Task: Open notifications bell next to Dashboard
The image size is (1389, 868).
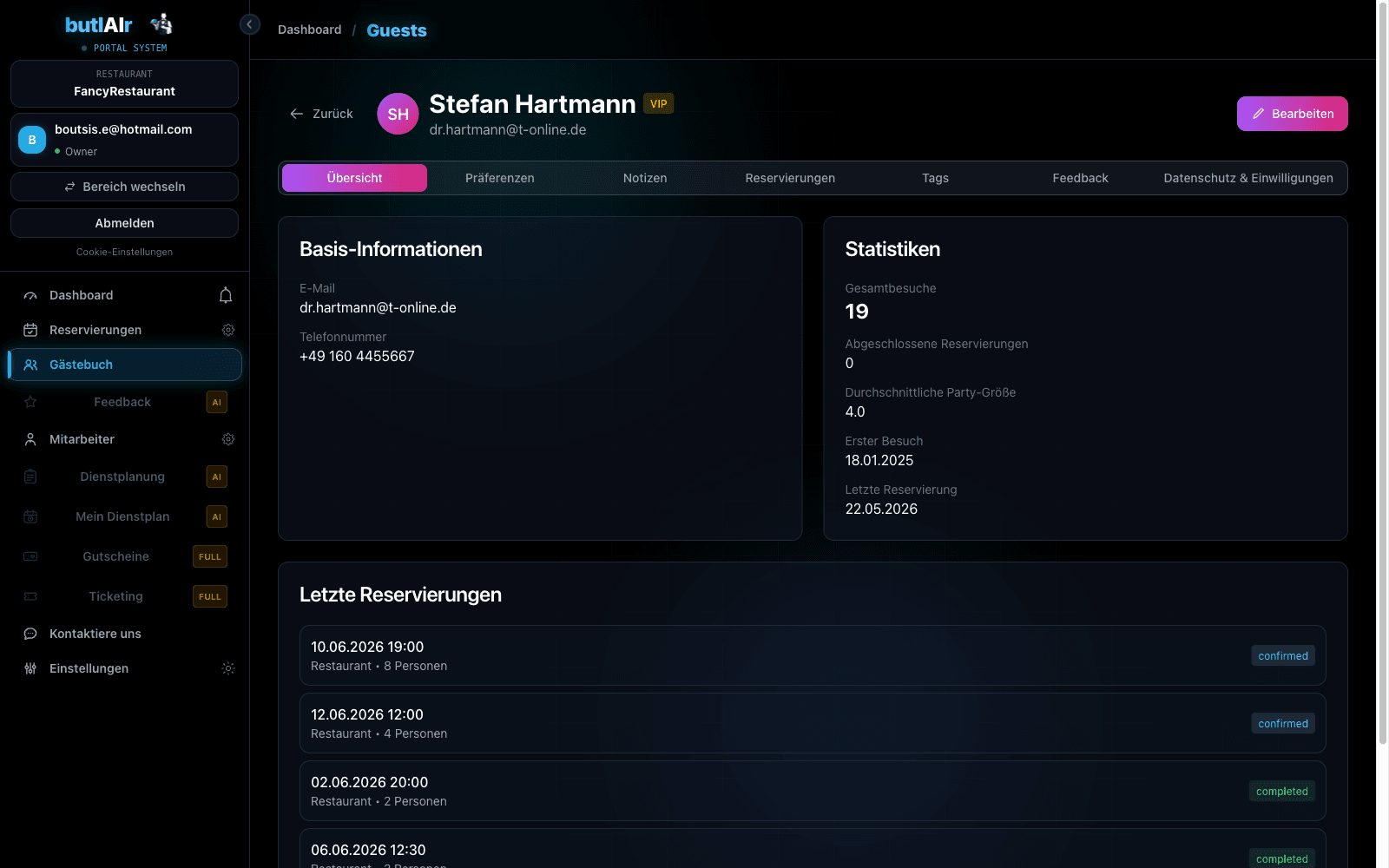Action: point(226,295)
